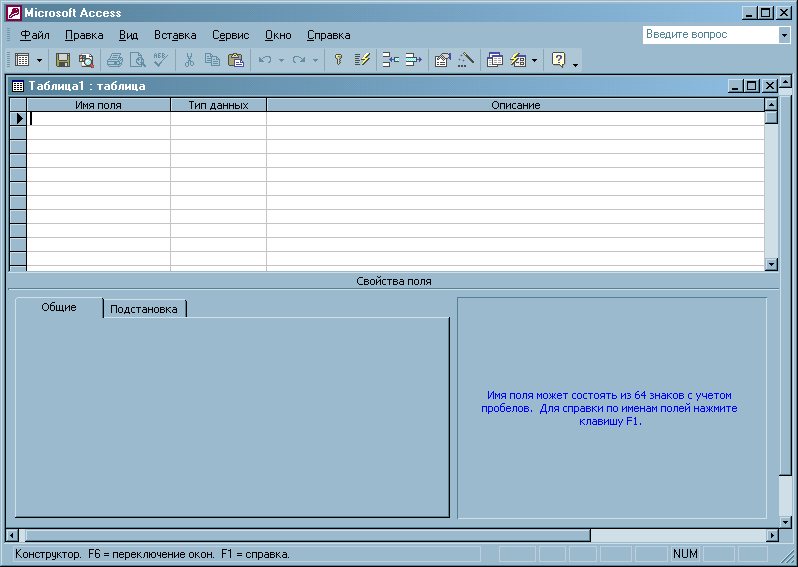
Task: Open the View mode dropdown arrow
Action: 39,61
